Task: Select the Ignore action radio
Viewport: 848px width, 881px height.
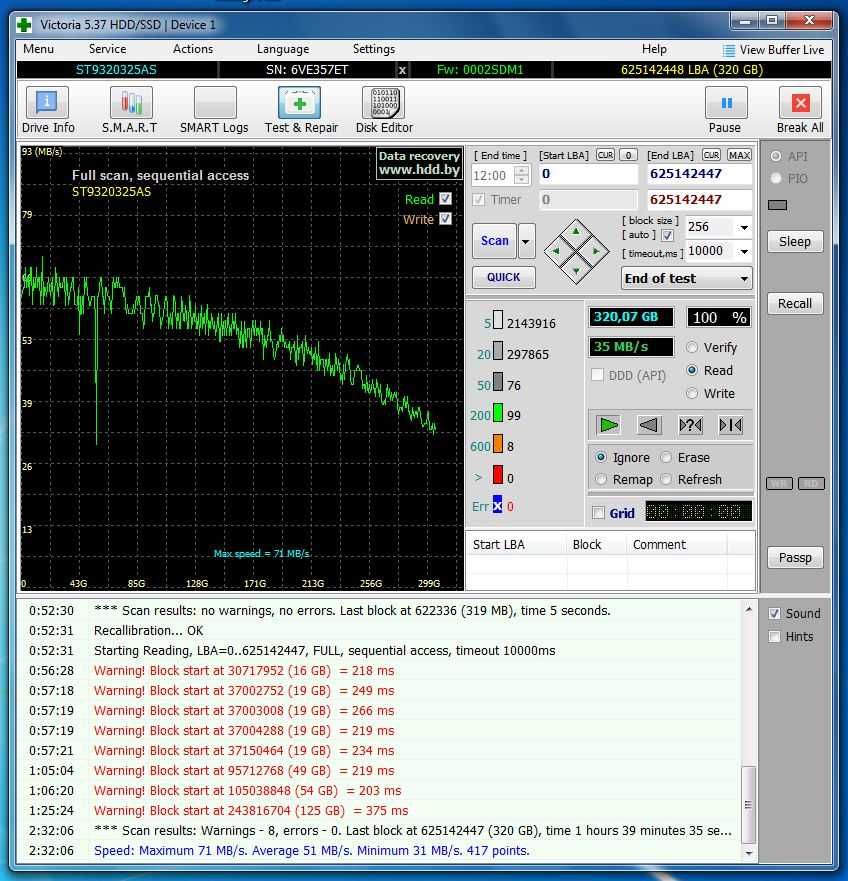Action: point(601,457)
